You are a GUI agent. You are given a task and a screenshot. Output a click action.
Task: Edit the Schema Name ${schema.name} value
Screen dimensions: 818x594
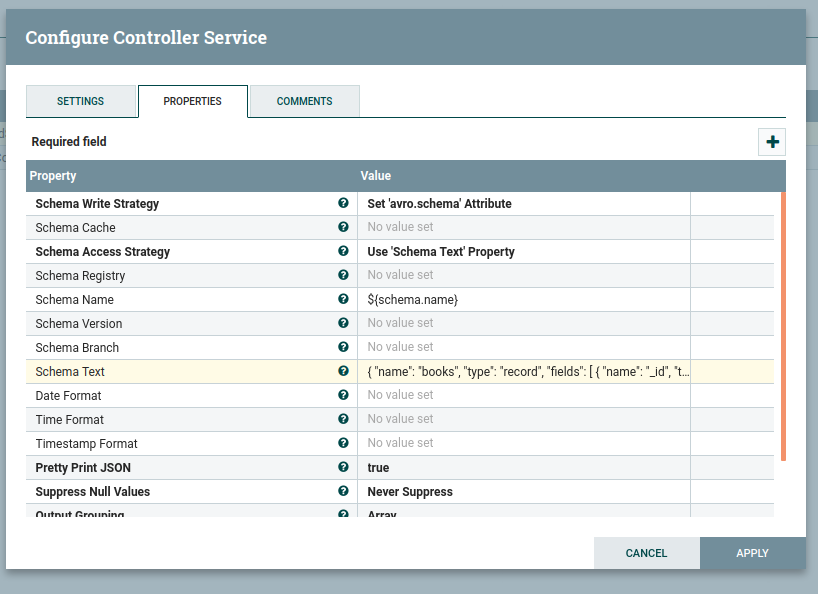(x=523, y=300)
